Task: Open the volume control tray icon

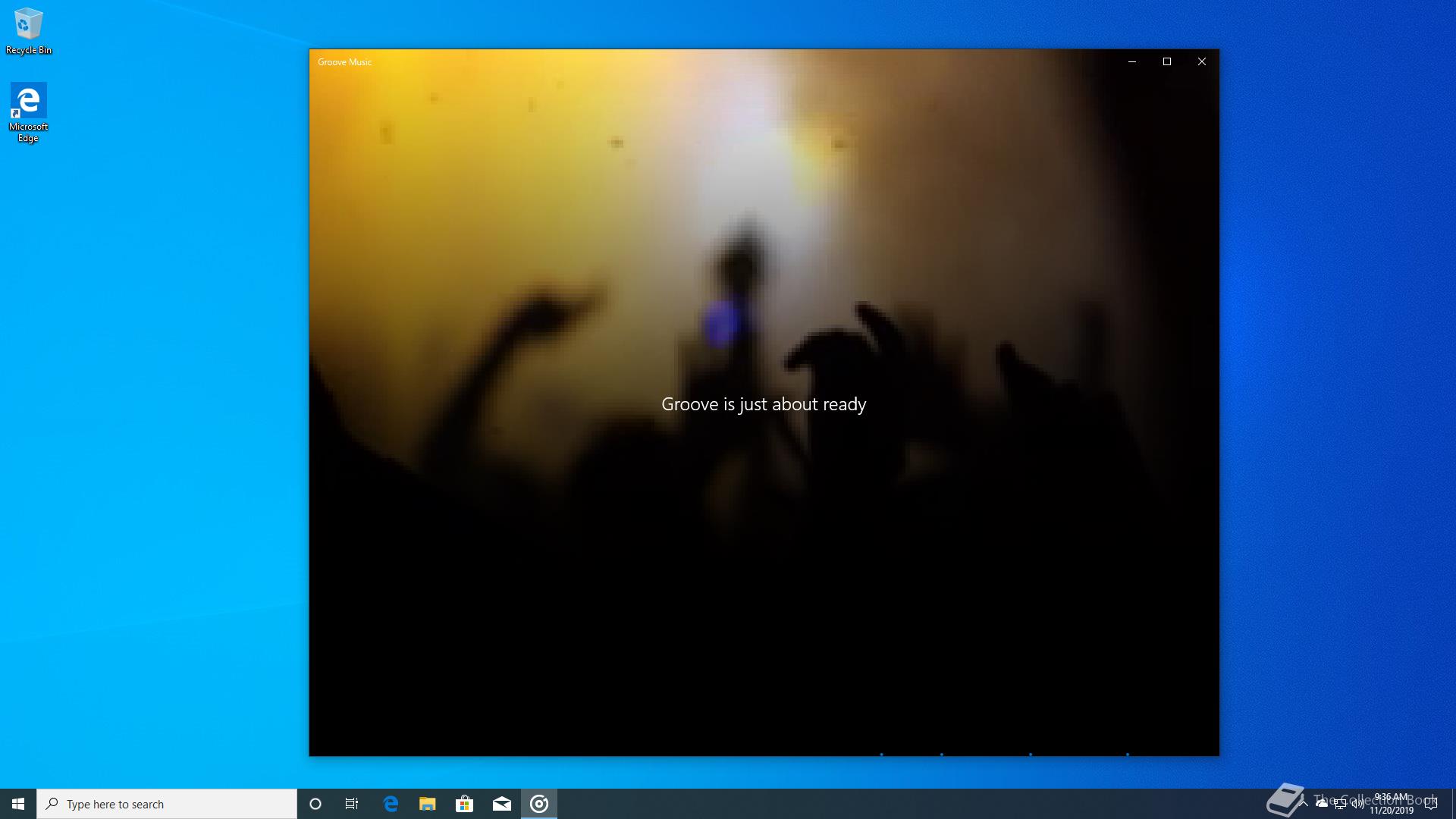Action: tap(1357, 804)
